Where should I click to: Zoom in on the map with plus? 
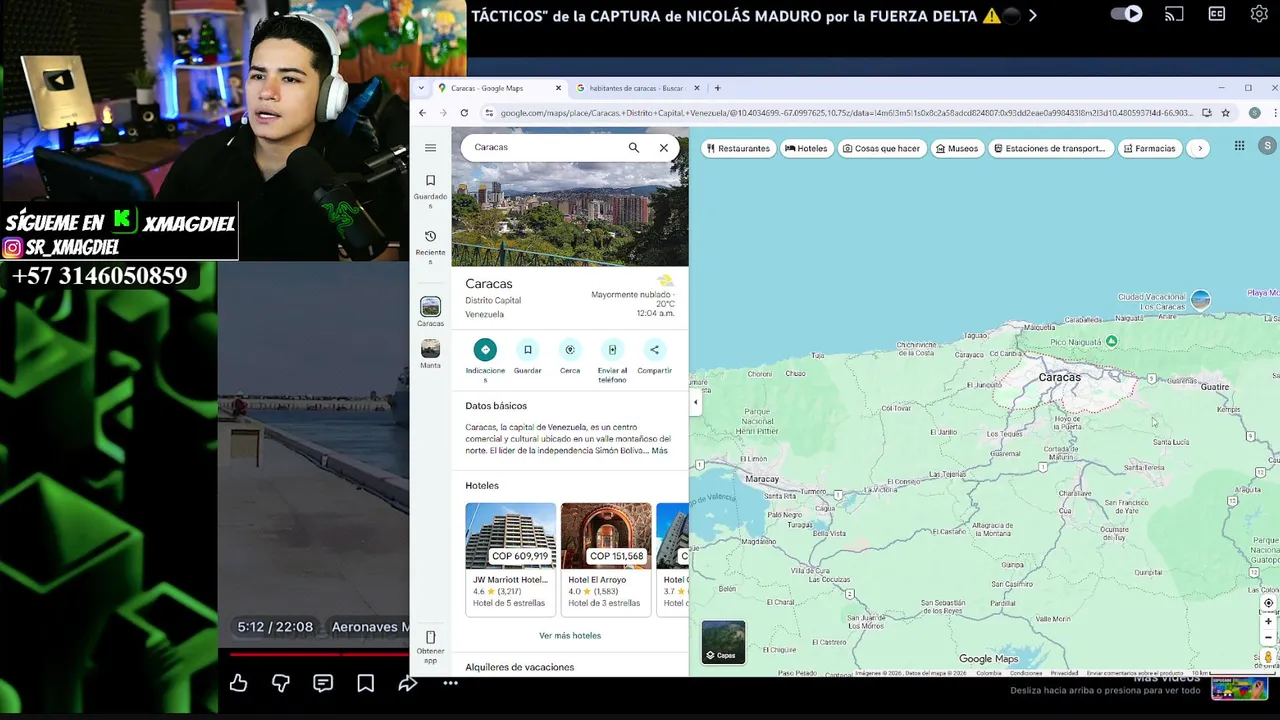1268,621
